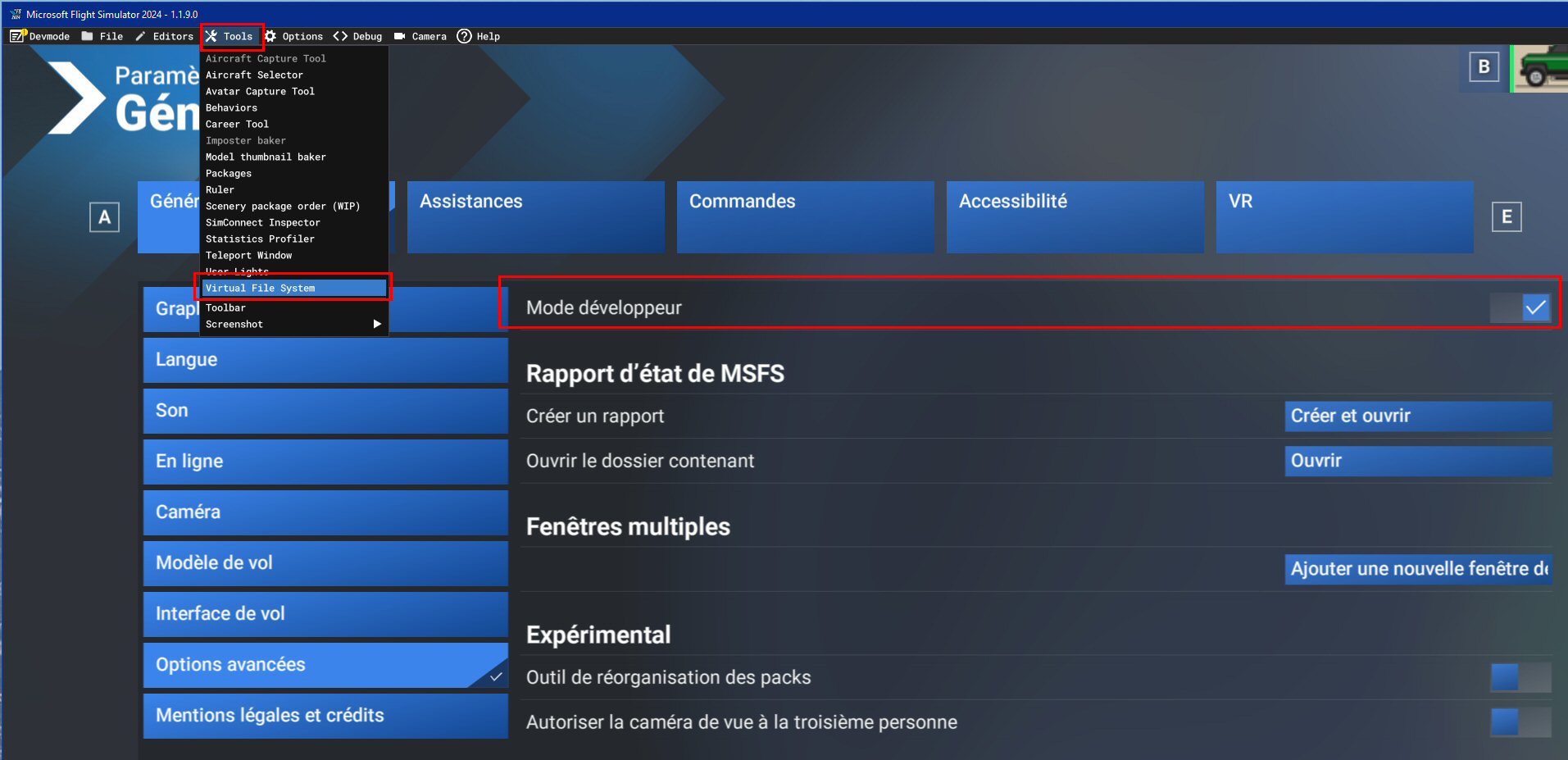Expand the Screenshot submenu arrow
Image resolution: width=1568 pixels, height=760 pixels.
point(377,324)
